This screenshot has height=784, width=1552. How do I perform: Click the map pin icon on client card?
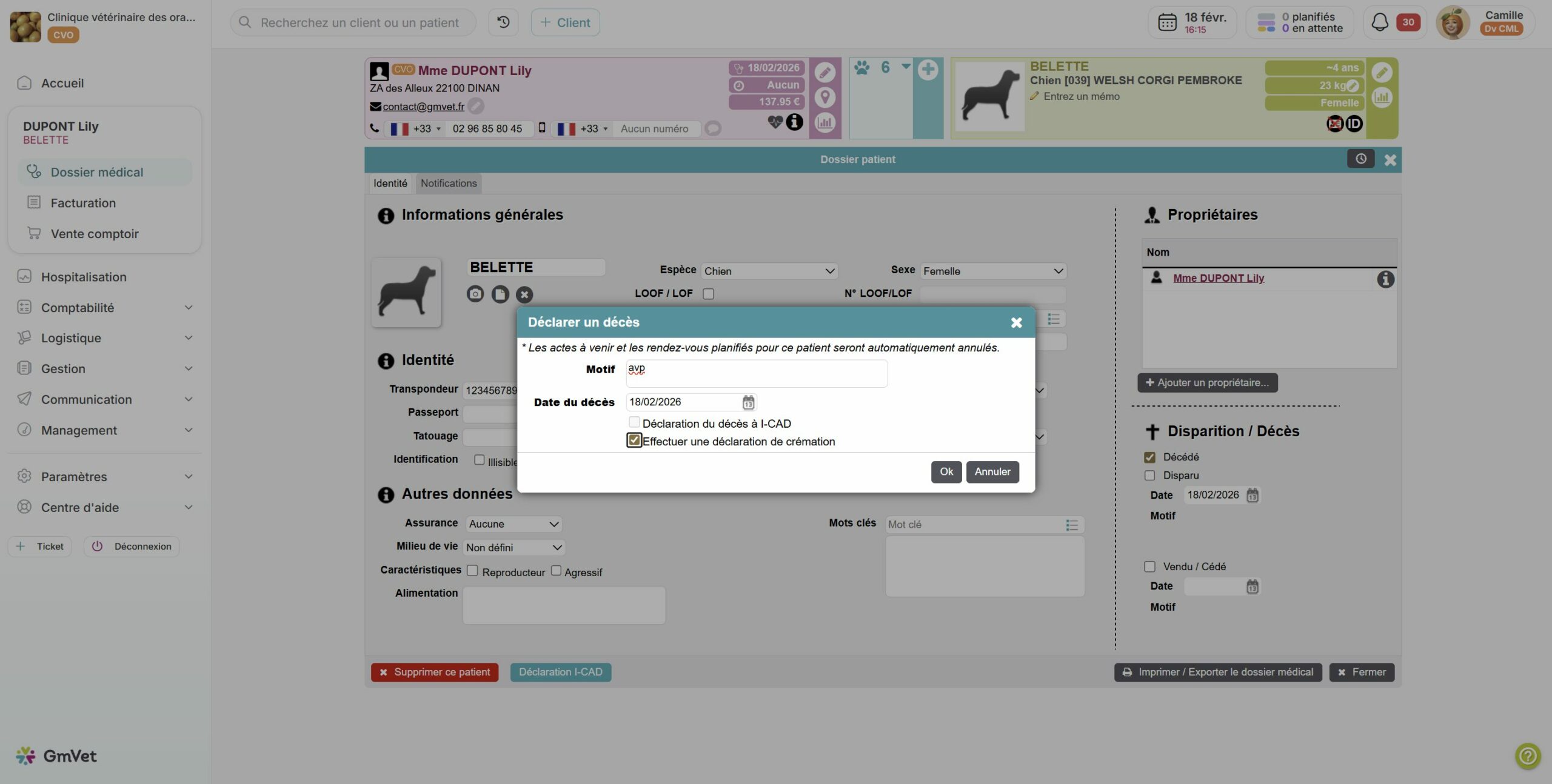(x=824, y=97)
